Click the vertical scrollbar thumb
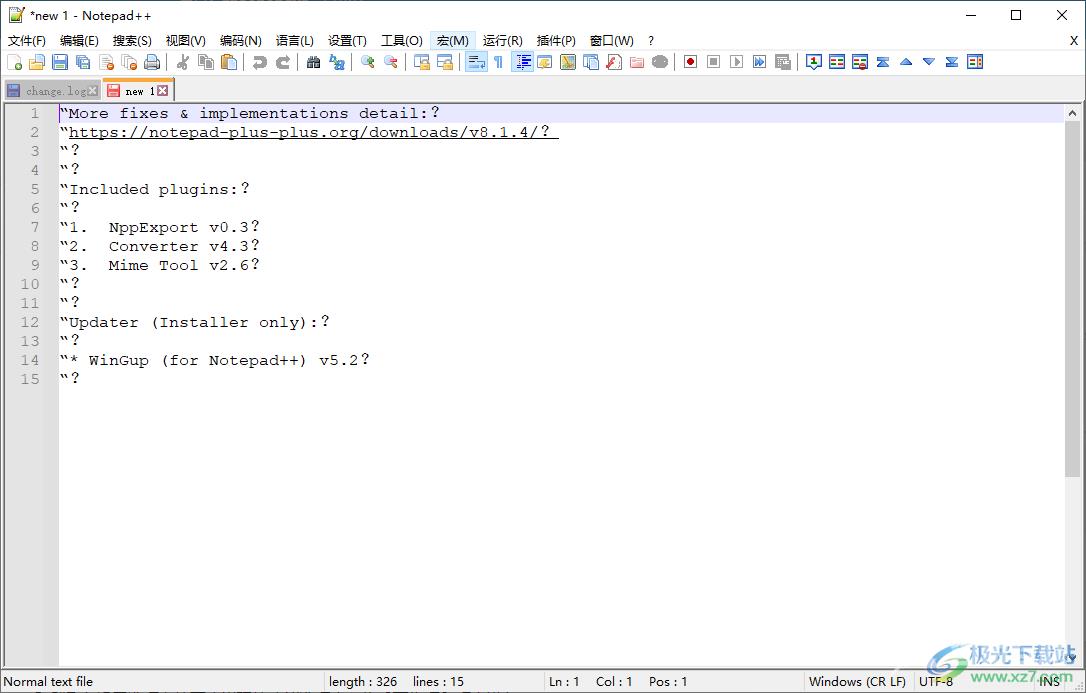Viewport: 1086px width, 693px height. 1072,299
